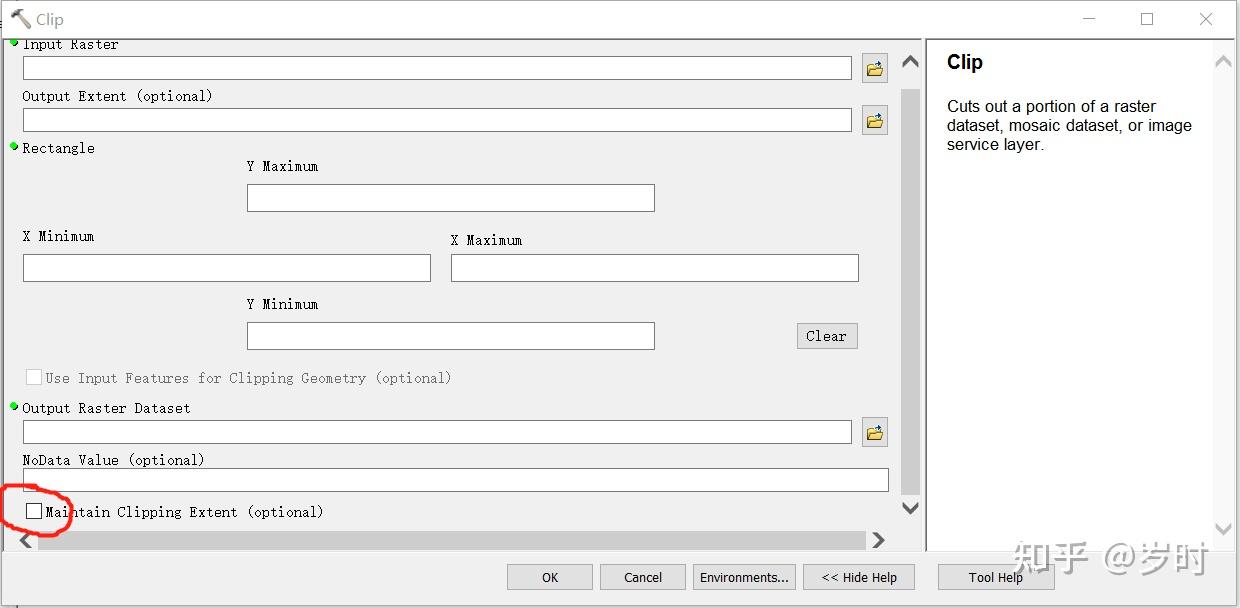The height and width of the screenshot is (608, 1240).
Task: Enable Maintain Clipping Extent checkbox
Action: (34, 511)
